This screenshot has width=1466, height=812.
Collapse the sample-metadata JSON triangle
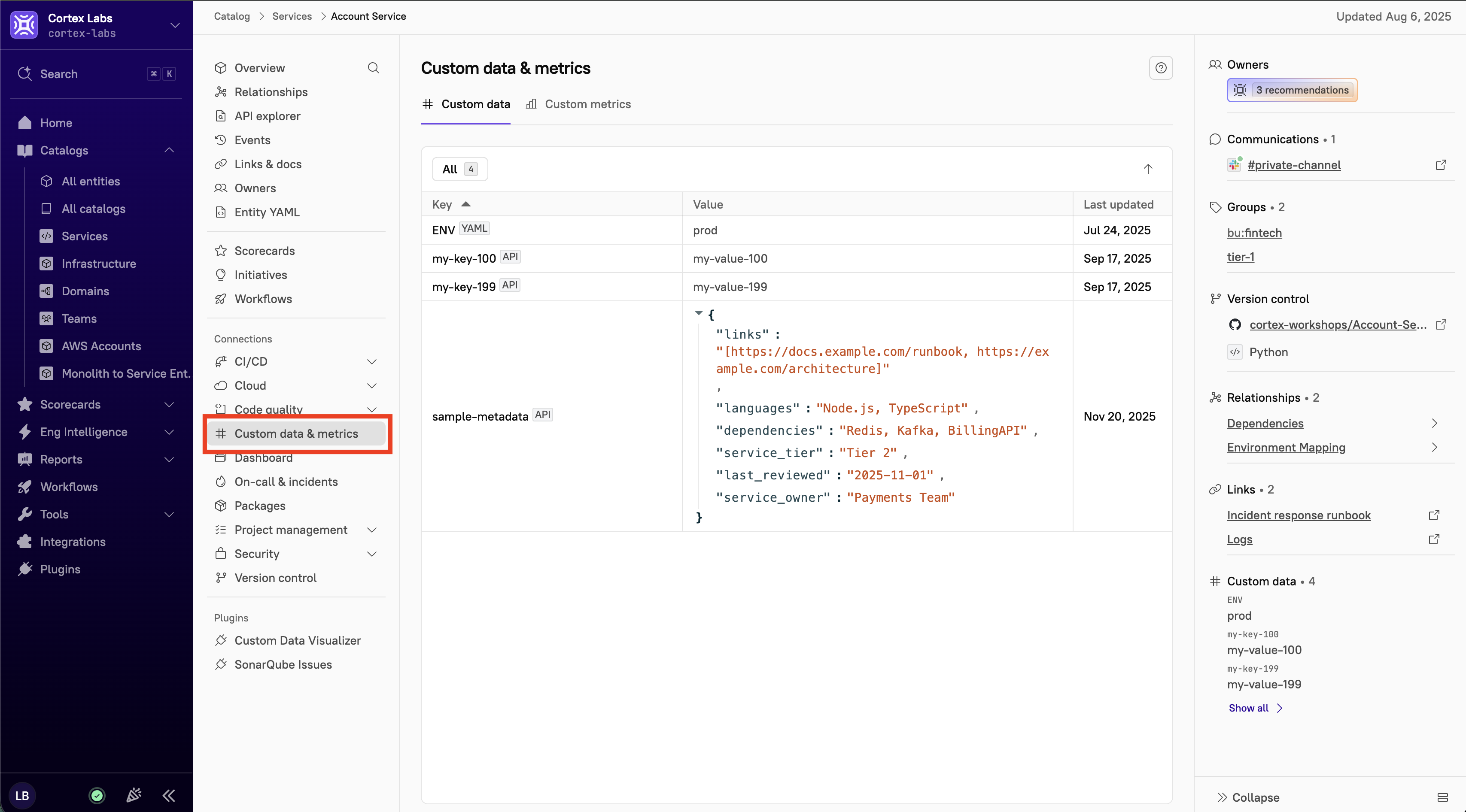coord(698,313)
